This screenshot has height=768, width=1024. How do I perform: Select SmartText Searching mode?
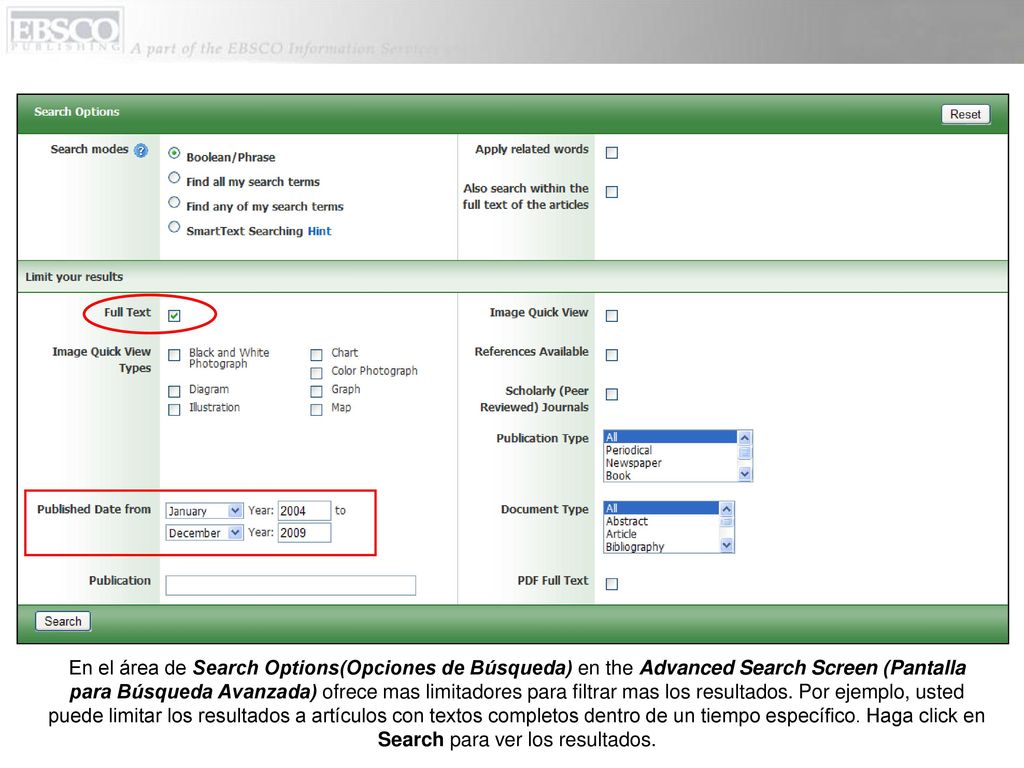pos(174,227)
